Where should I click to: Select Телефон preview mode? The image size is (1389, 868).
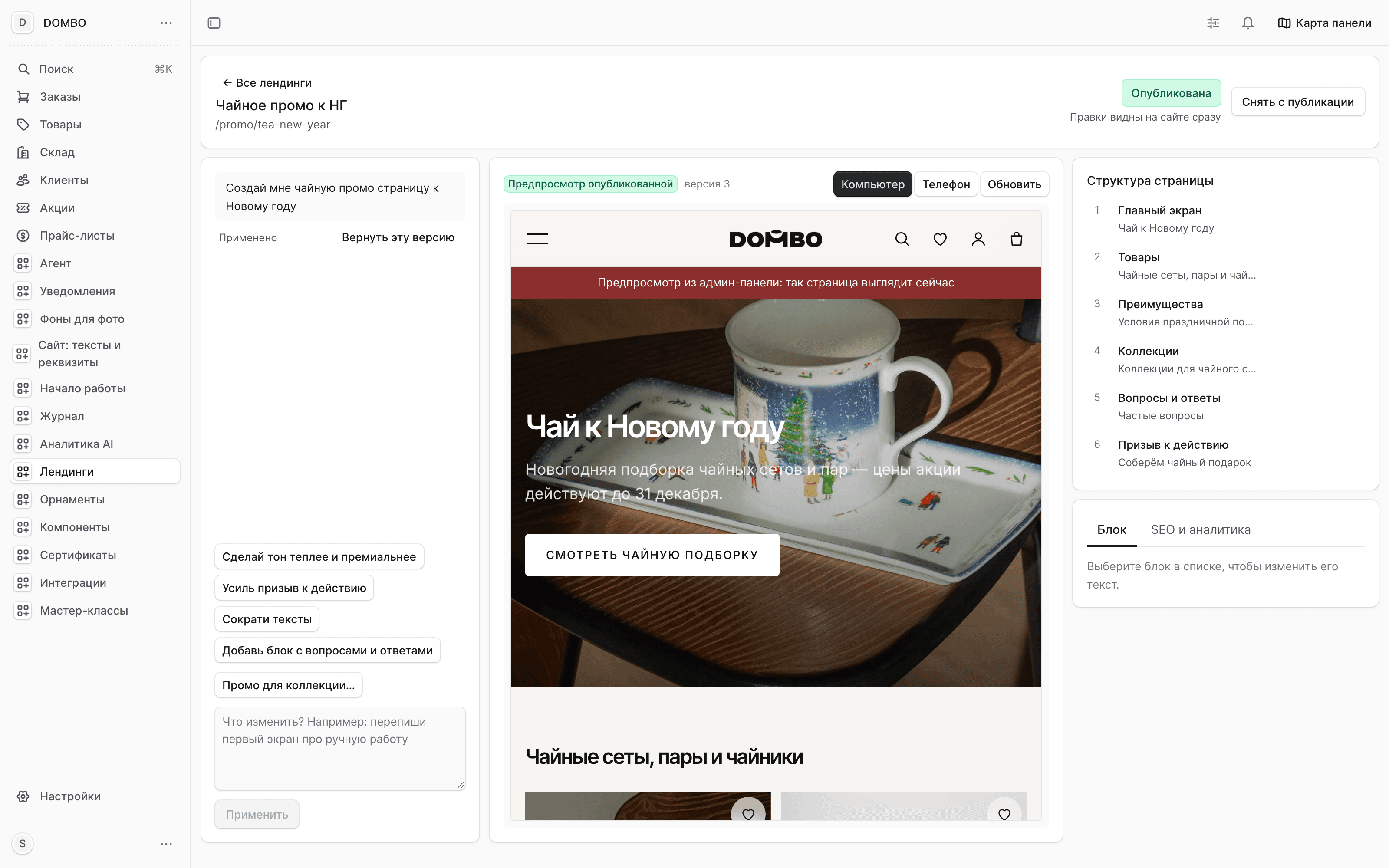tap(946, 184)
